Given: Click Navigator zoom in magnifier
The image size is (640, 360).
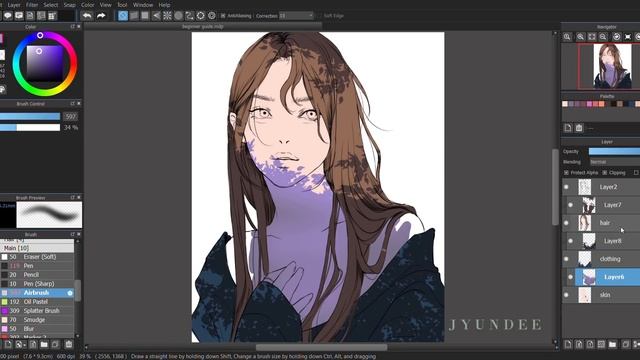Looking at the screenshot, I should (x=580, y=37).
